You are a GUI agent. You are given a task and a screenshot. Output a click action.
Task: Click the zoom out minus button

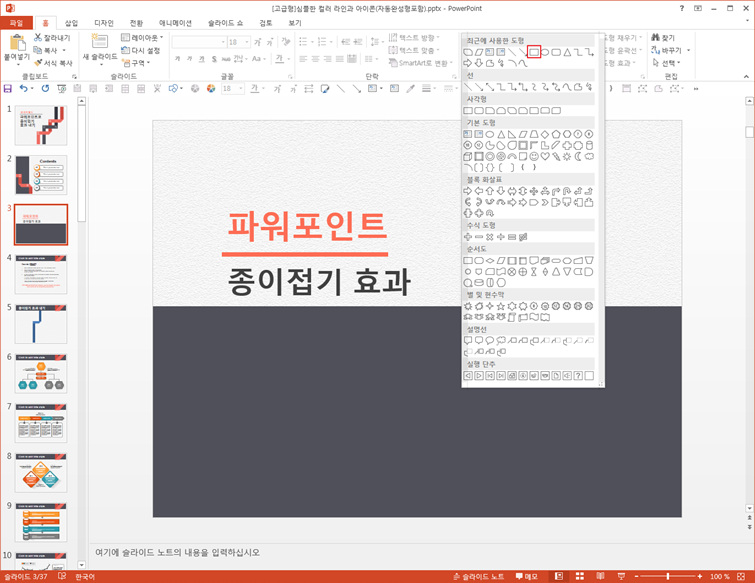tap(636, 576)
